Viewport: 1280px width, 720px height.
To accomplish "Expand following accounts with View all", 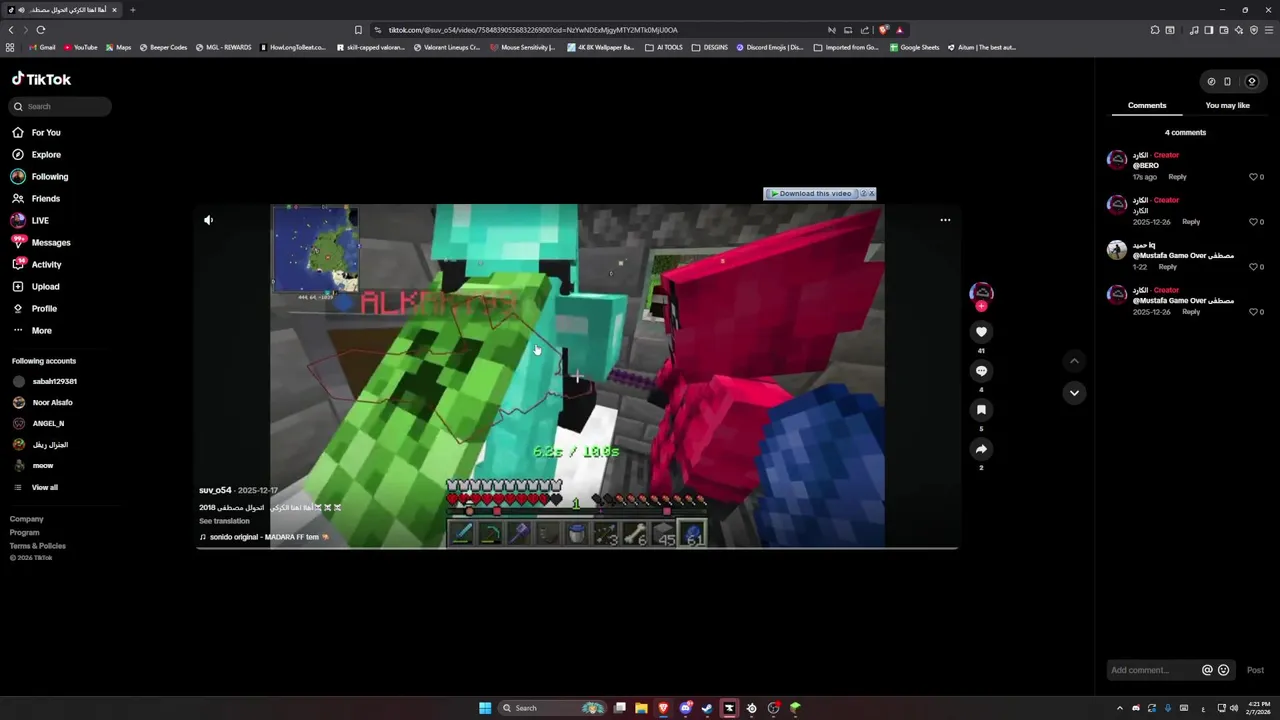I will 45,488.
